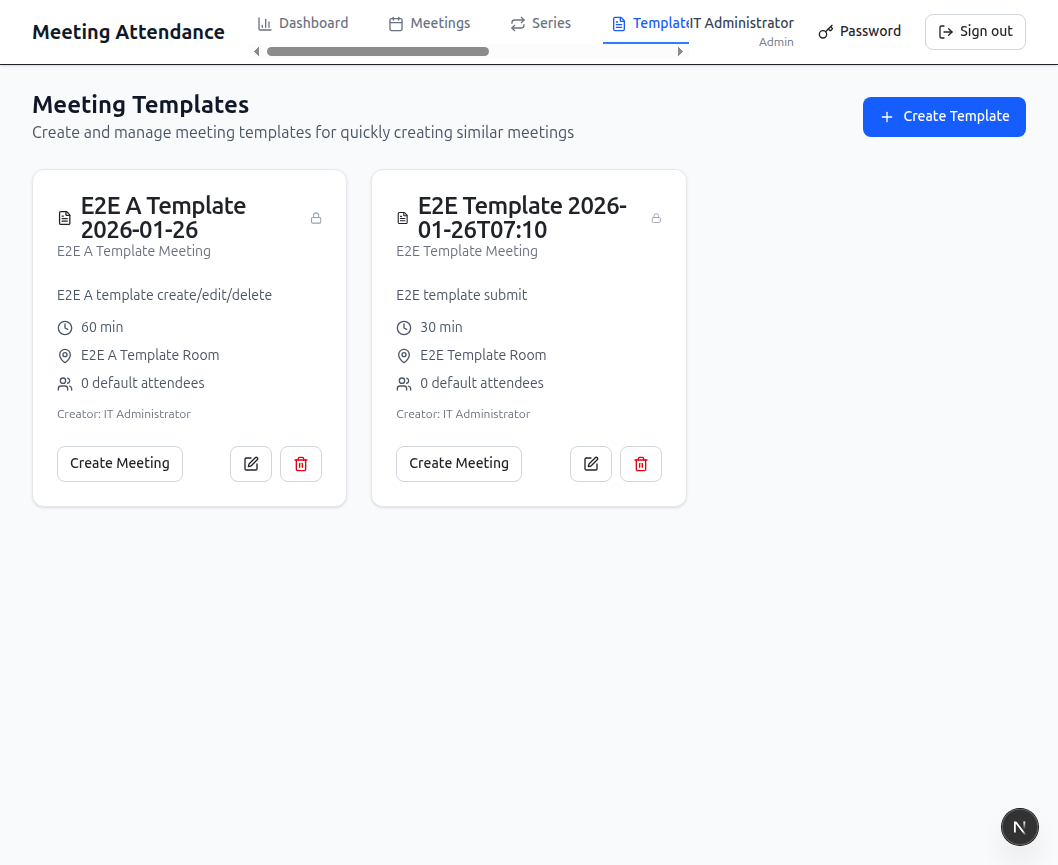Click edit icon on E2E A Template card
The height and width of the screenshot is (865, 1058).
click(251, 464)
